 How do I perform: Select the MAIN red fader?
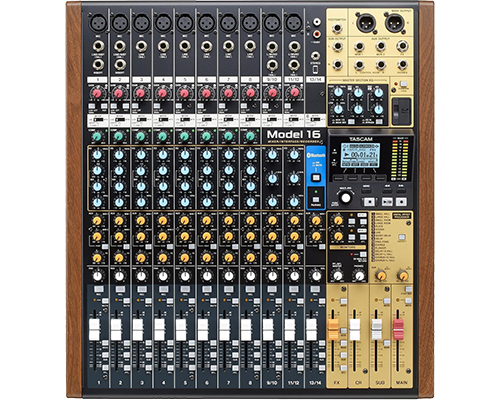click(398, 329)
